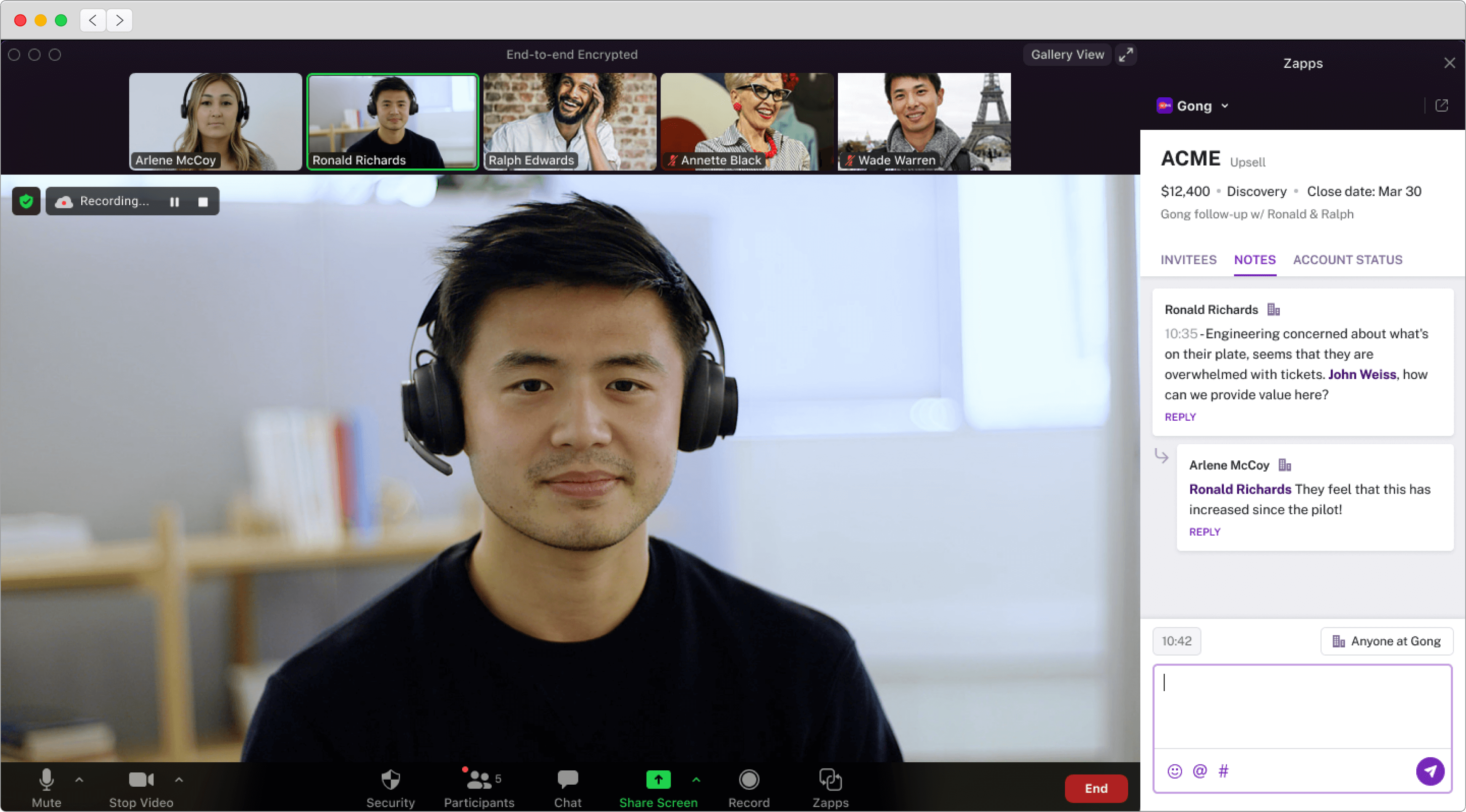The image size is (1466, 812).
Task: Click the reply thread arrow icon
Action: click(1161, 456)
